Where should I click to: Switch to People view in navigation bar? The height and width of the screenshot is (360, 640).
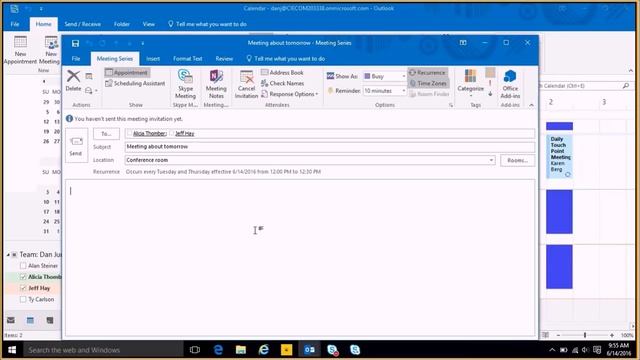tap(50, 320)
